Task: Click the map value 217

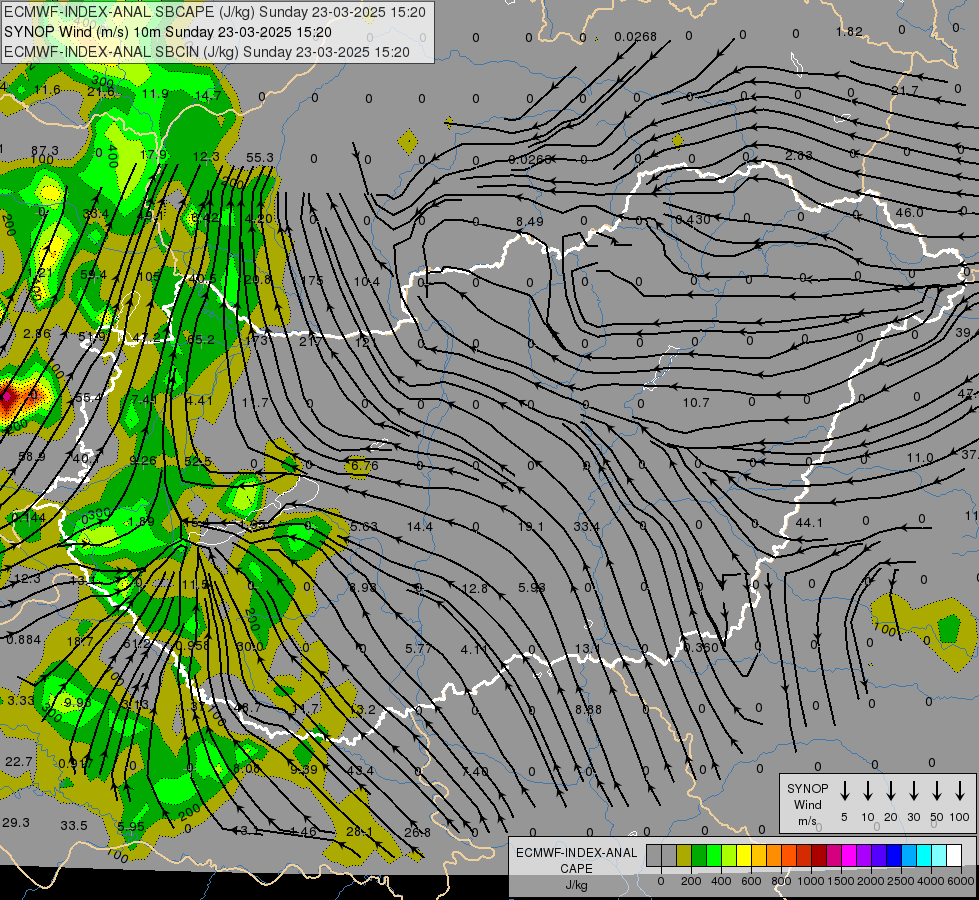Action: pos(310,341)
